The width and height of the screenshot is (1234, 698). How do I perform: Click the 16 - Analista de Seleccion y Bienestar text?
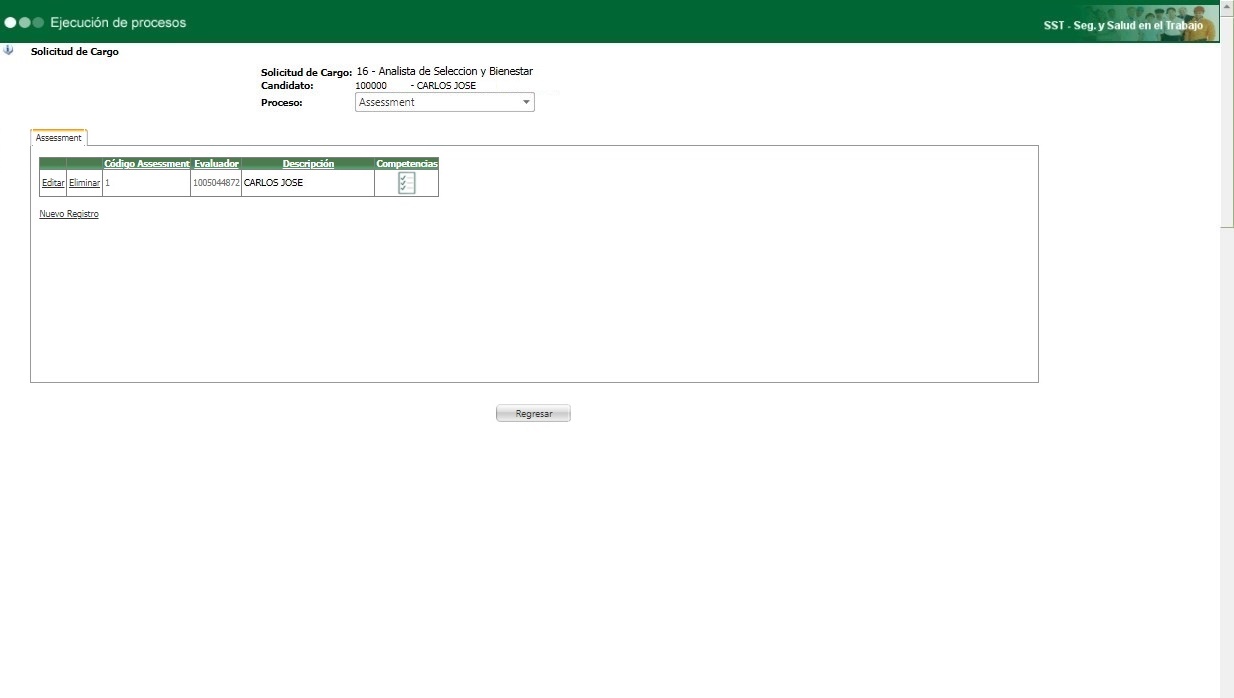pyautogui.click(x=444, y=71)
